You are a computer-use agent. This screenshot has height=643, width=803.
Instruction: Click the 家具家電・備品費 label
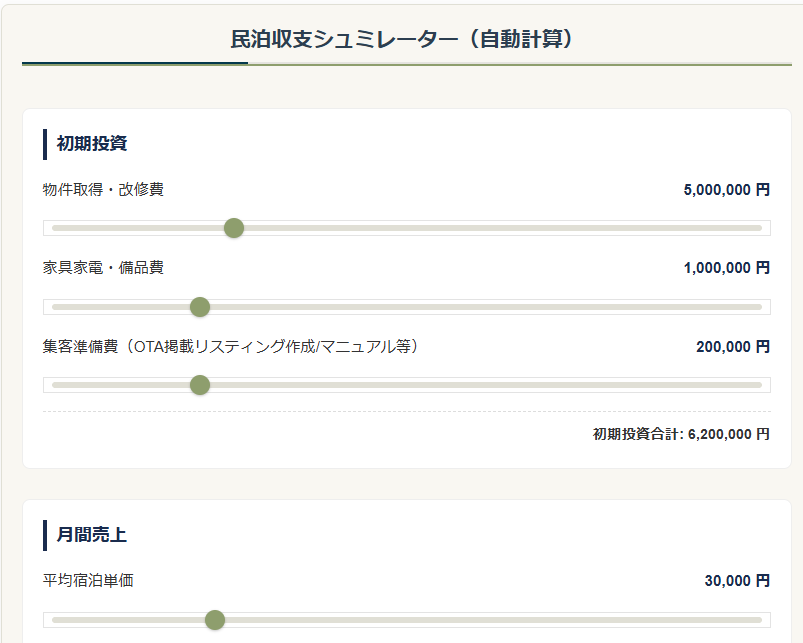(x=103, y=268)
